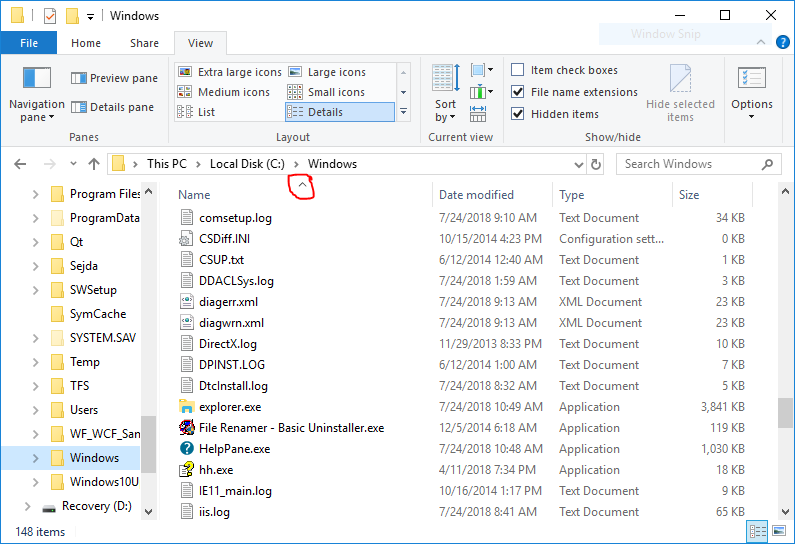The width and height of the screenshot is (795, 544).
Task: Switch layout to Large icons
Action: coord(327,72)
